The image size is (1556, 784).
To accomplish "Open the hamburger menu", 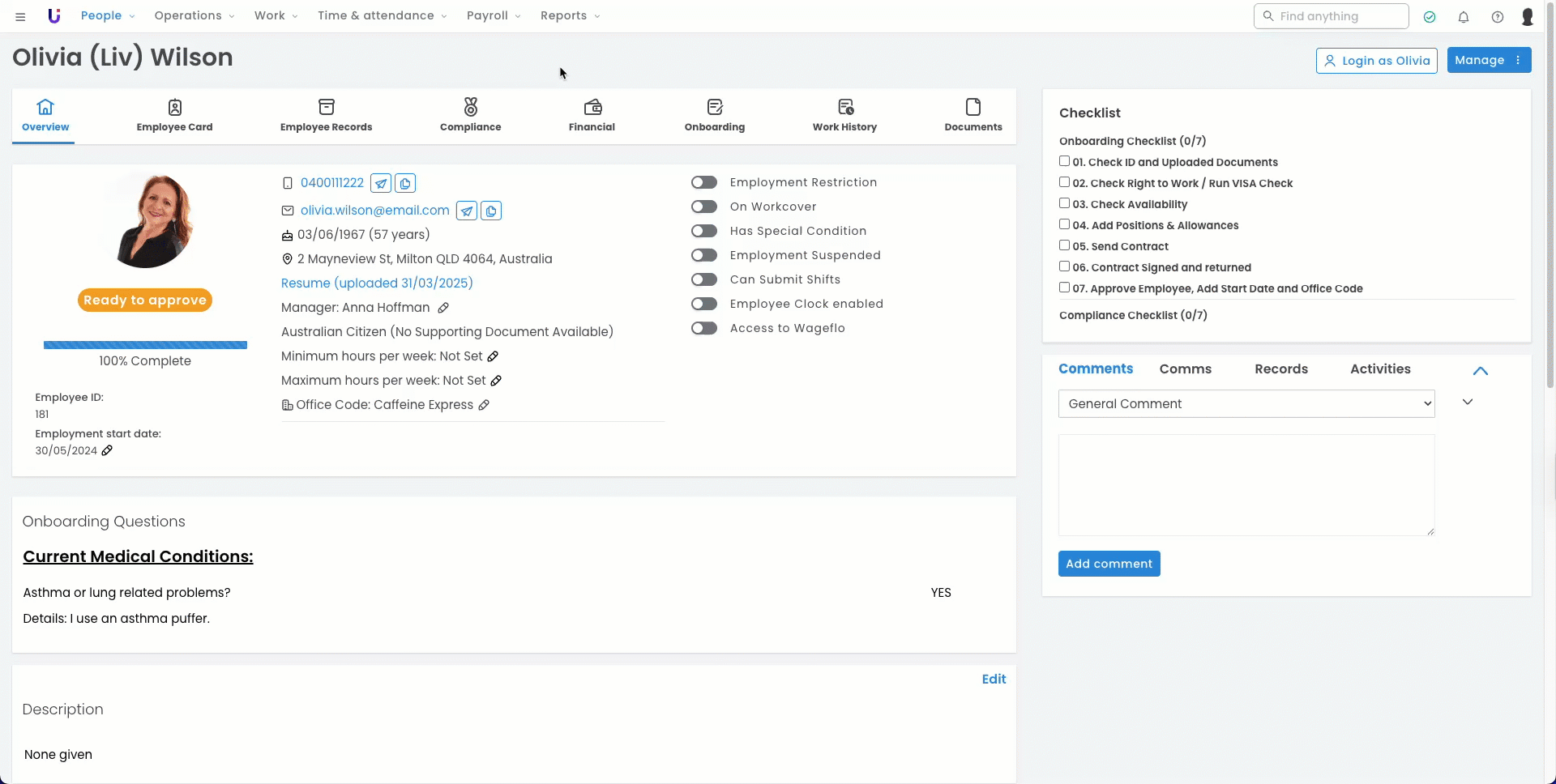I will tap(20, 16).
